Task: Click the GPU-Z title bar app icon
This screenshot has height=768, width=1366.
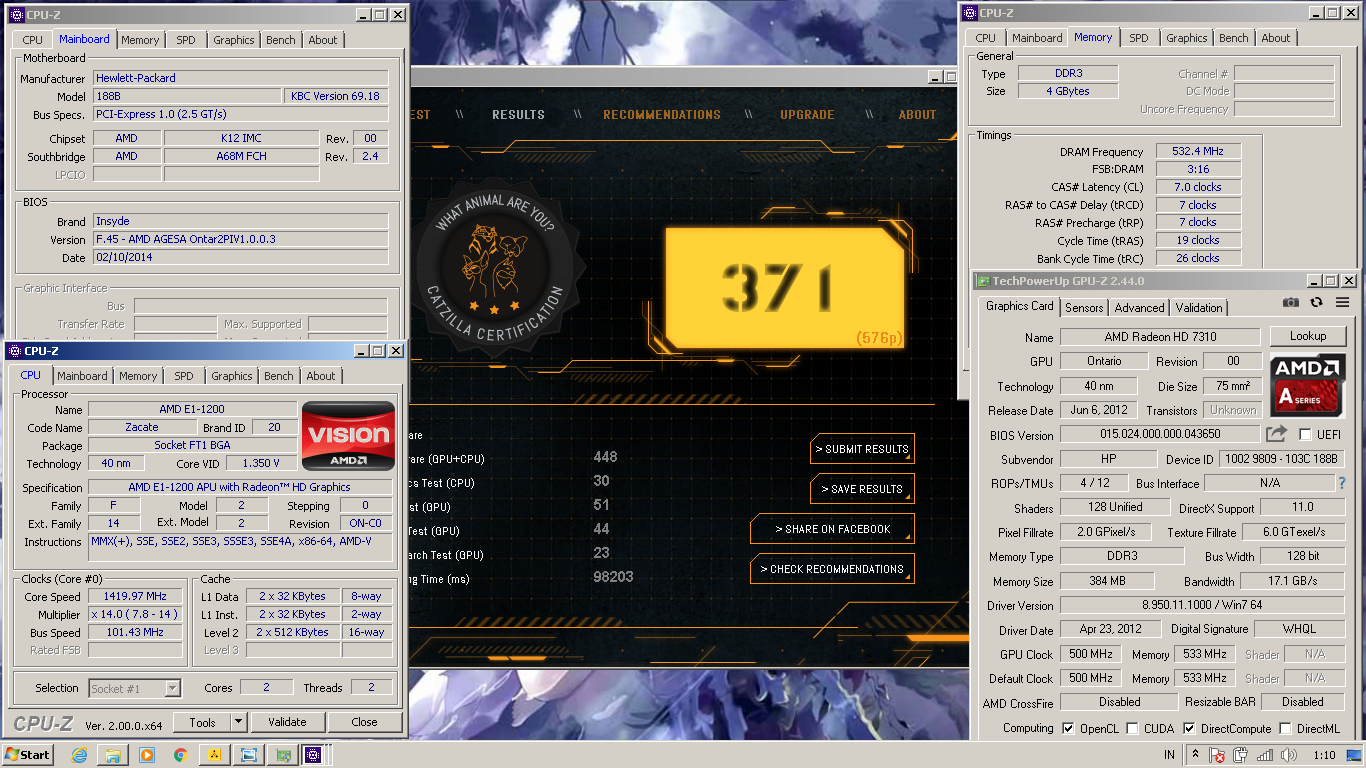Action: point(983,281)
